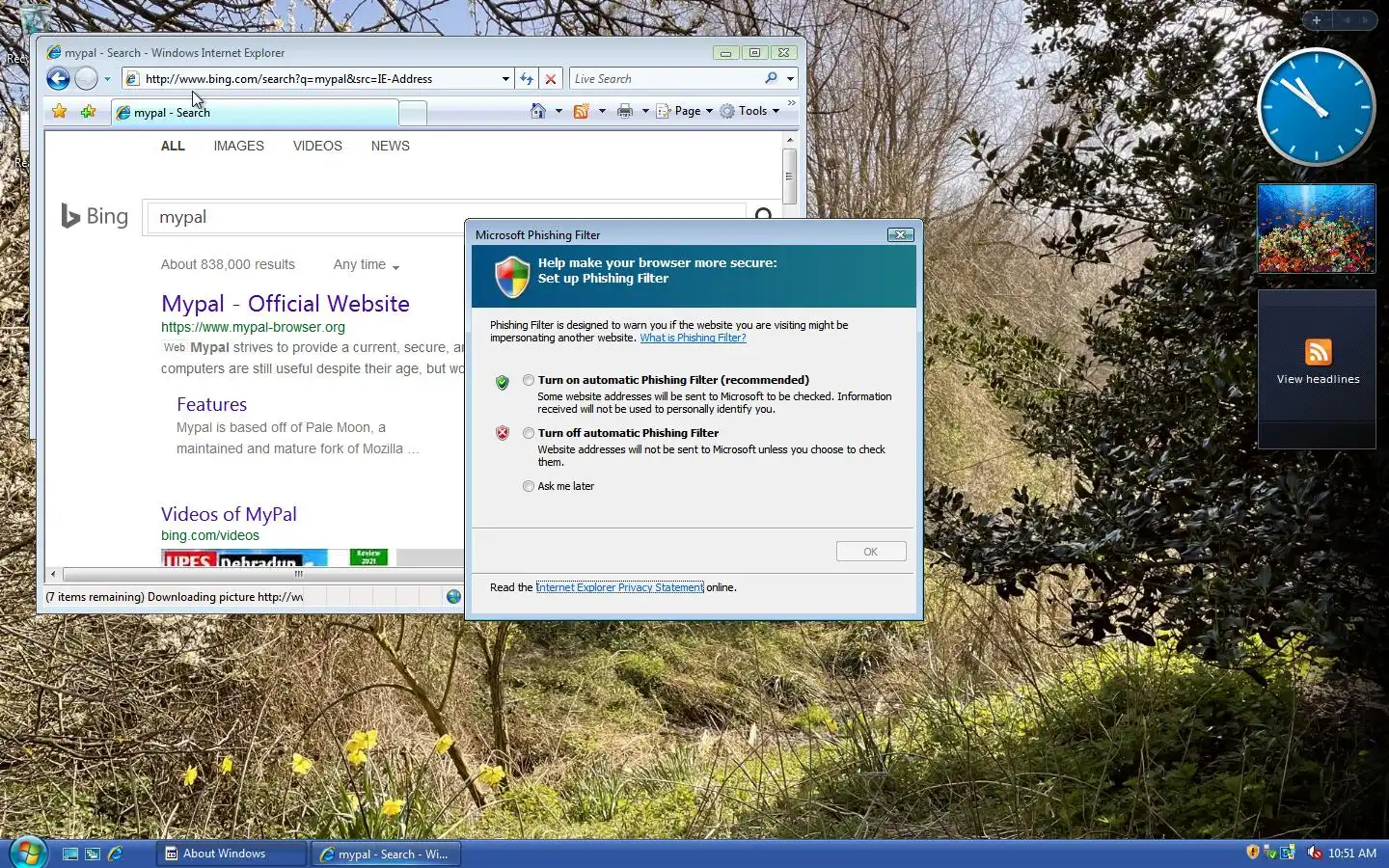
Task: Open the Live Search options dropdown arrow
Action: pos(790,79)
